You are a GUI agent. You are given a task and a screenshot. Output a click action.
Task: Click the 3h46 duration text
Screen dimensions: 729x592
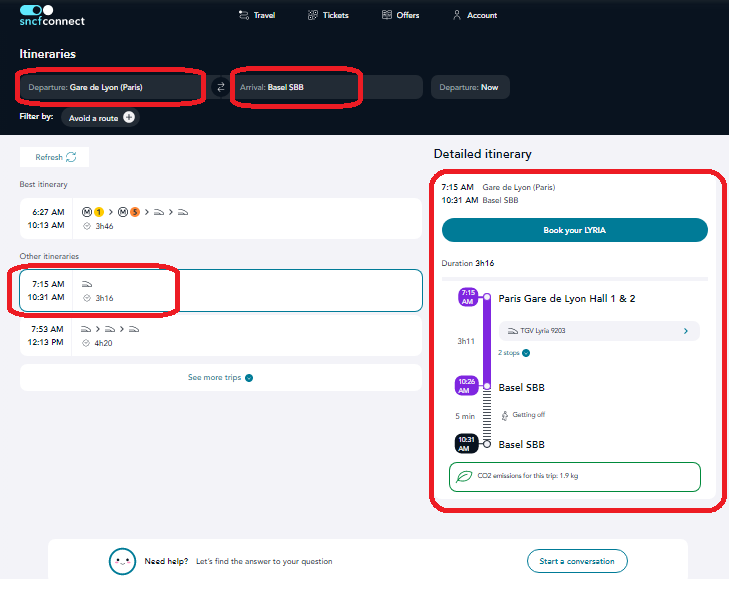pyautogui.click(x=104, y=226)
